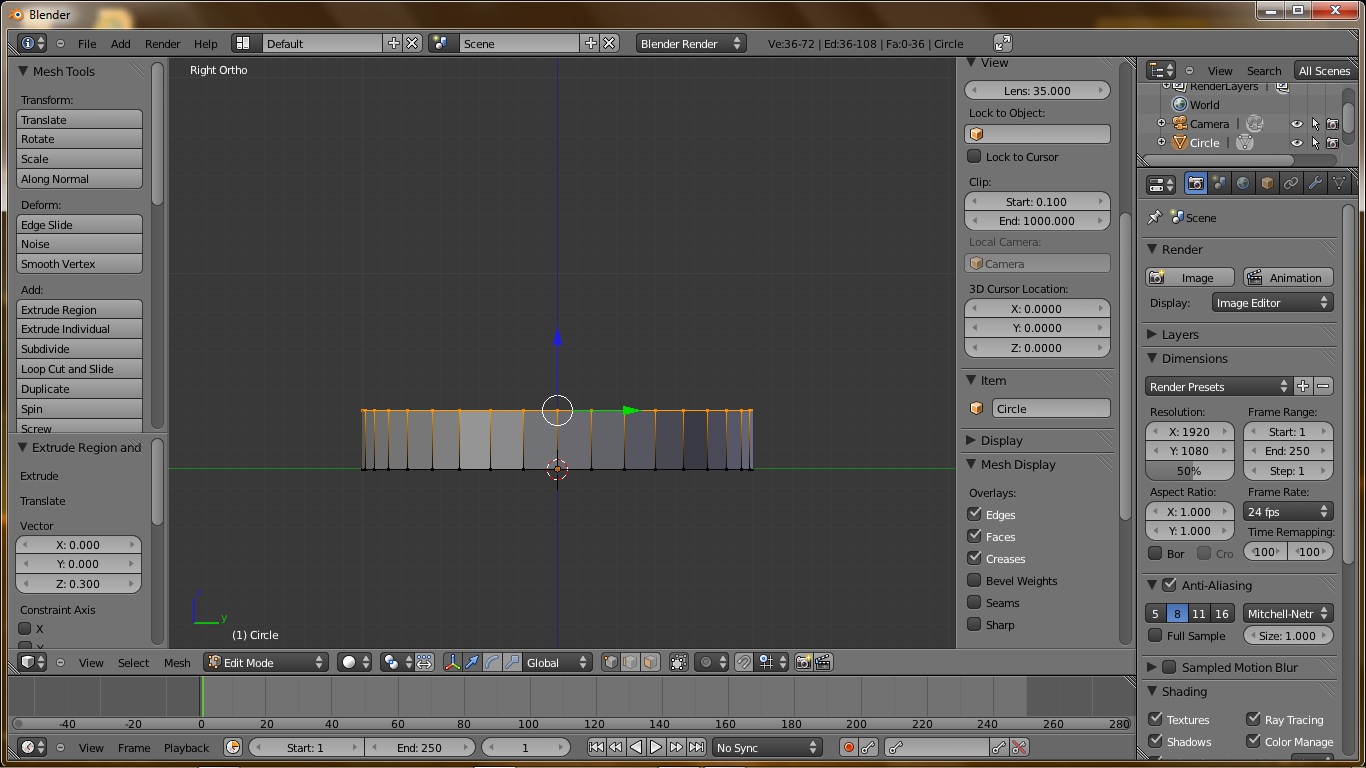Switch to vertex select mode

(611, 662)
